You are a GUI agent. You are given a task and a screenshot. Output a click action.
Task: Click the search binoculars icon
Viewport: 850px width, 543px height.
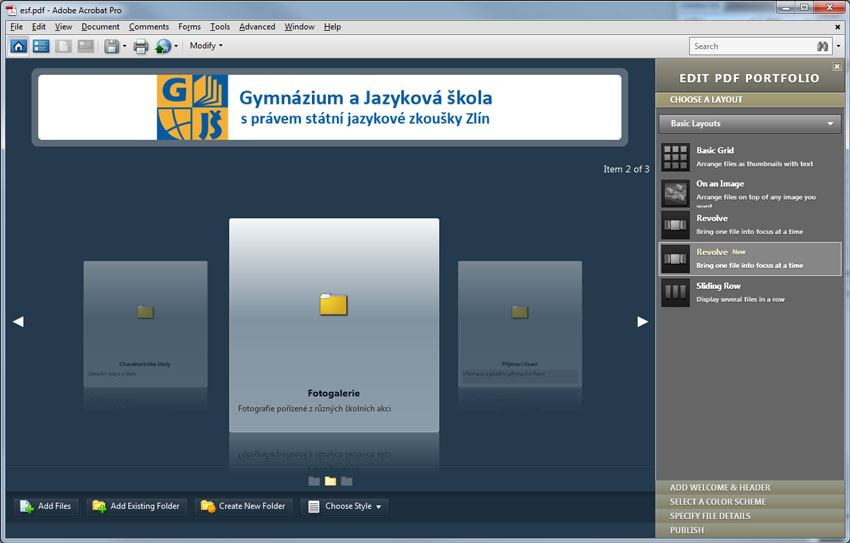(822, 46)
